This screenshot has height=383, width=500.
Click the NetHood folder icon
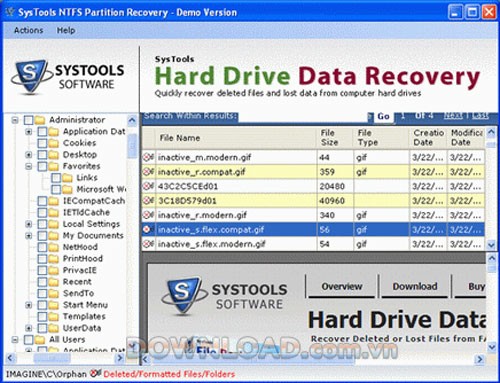[53, 247]
